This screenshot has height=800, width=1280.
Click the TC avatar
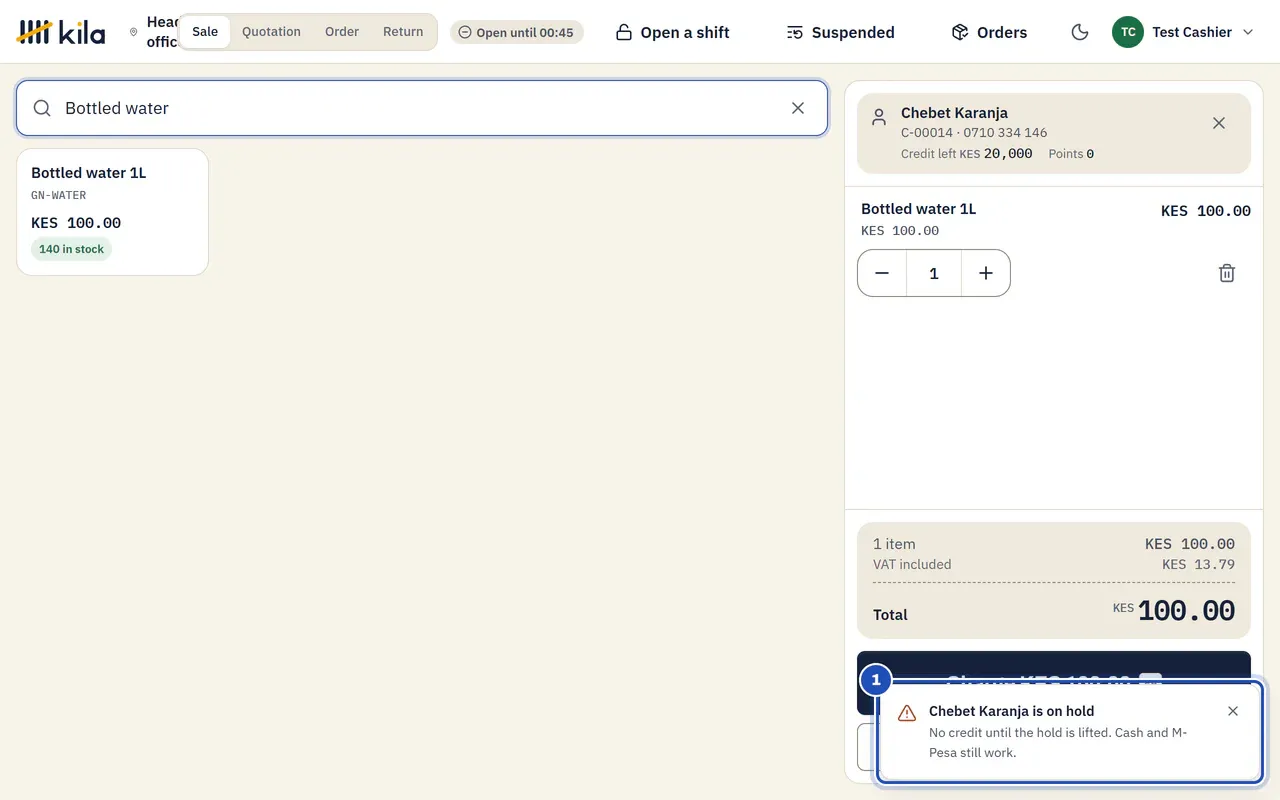1128,32
